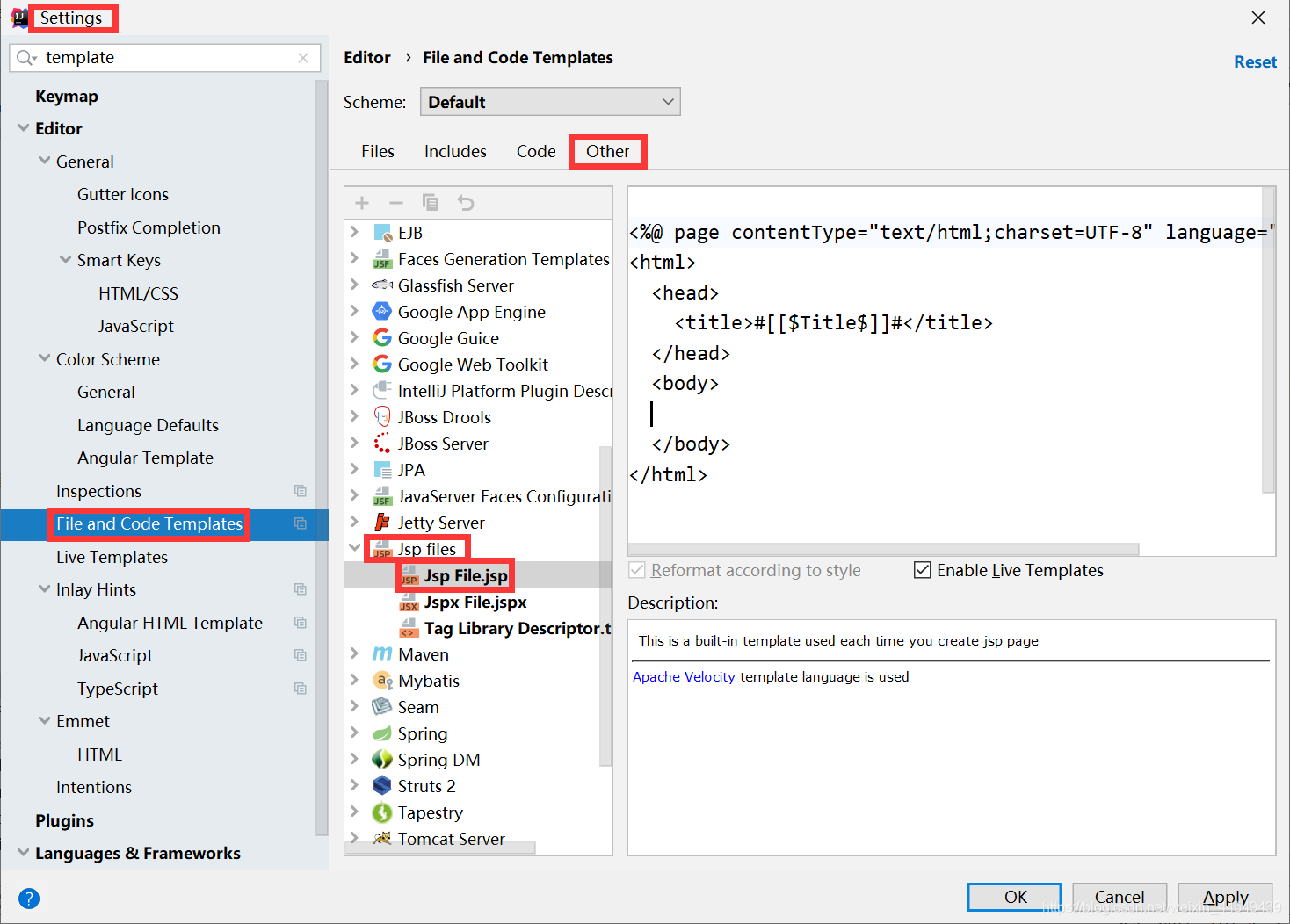Click the JBoss Server red dots icon
This screenshot has width=1290, height=924.
tap(382, 444)
